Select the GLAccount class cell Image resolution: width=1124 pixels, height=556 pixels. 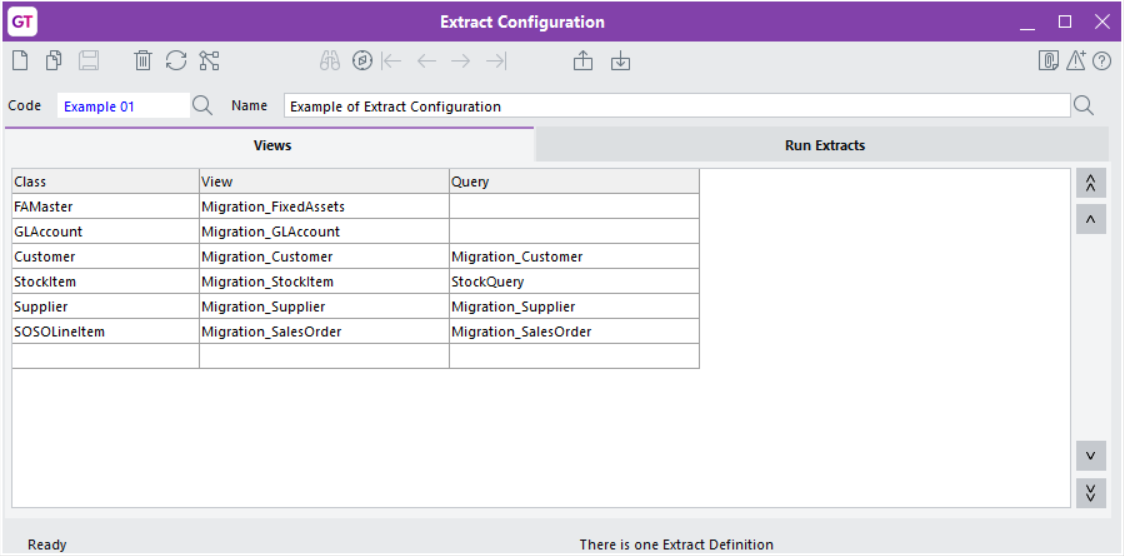point(105,231)
